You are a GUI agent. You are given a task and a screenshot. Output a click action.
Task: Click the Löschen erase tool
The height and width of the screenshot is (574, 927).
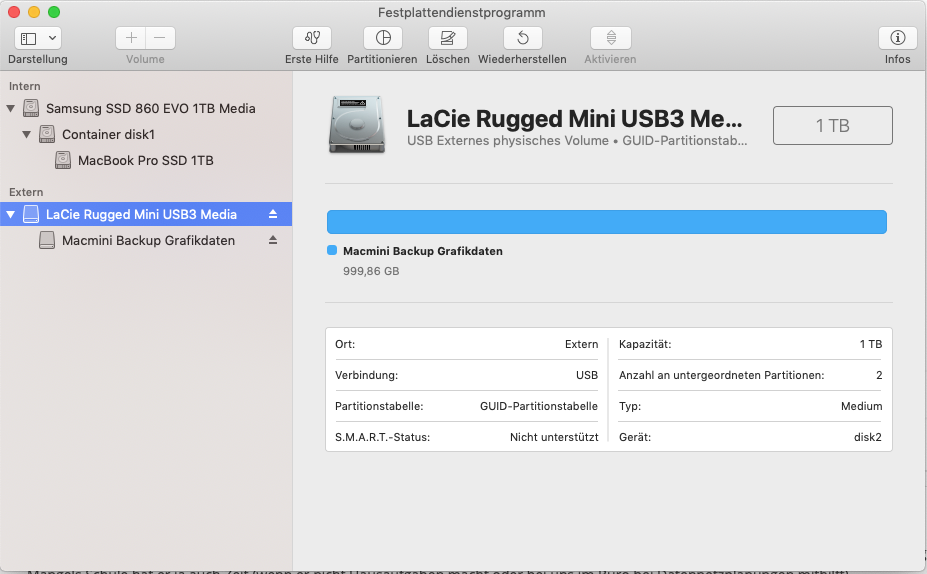[x=448, y=38]
